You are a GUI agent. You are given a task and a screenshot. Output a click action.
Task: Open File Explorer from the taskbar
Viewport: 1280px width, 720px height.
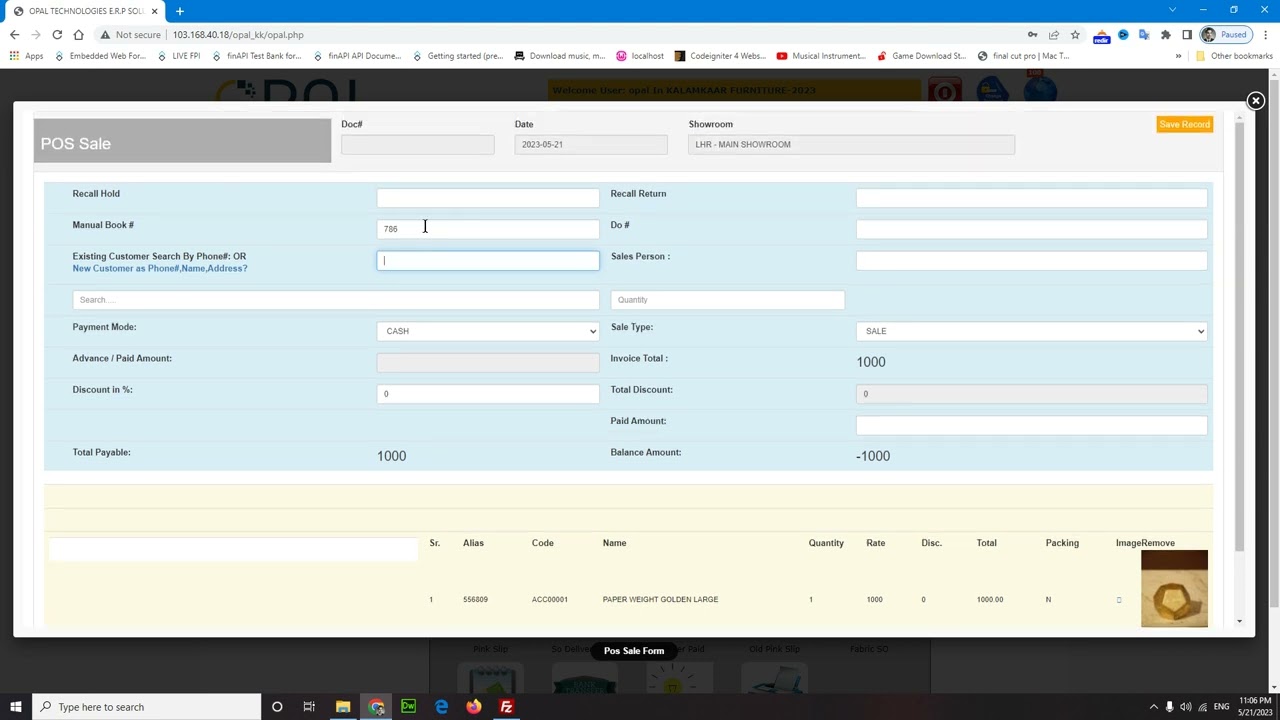click(343, 707)
